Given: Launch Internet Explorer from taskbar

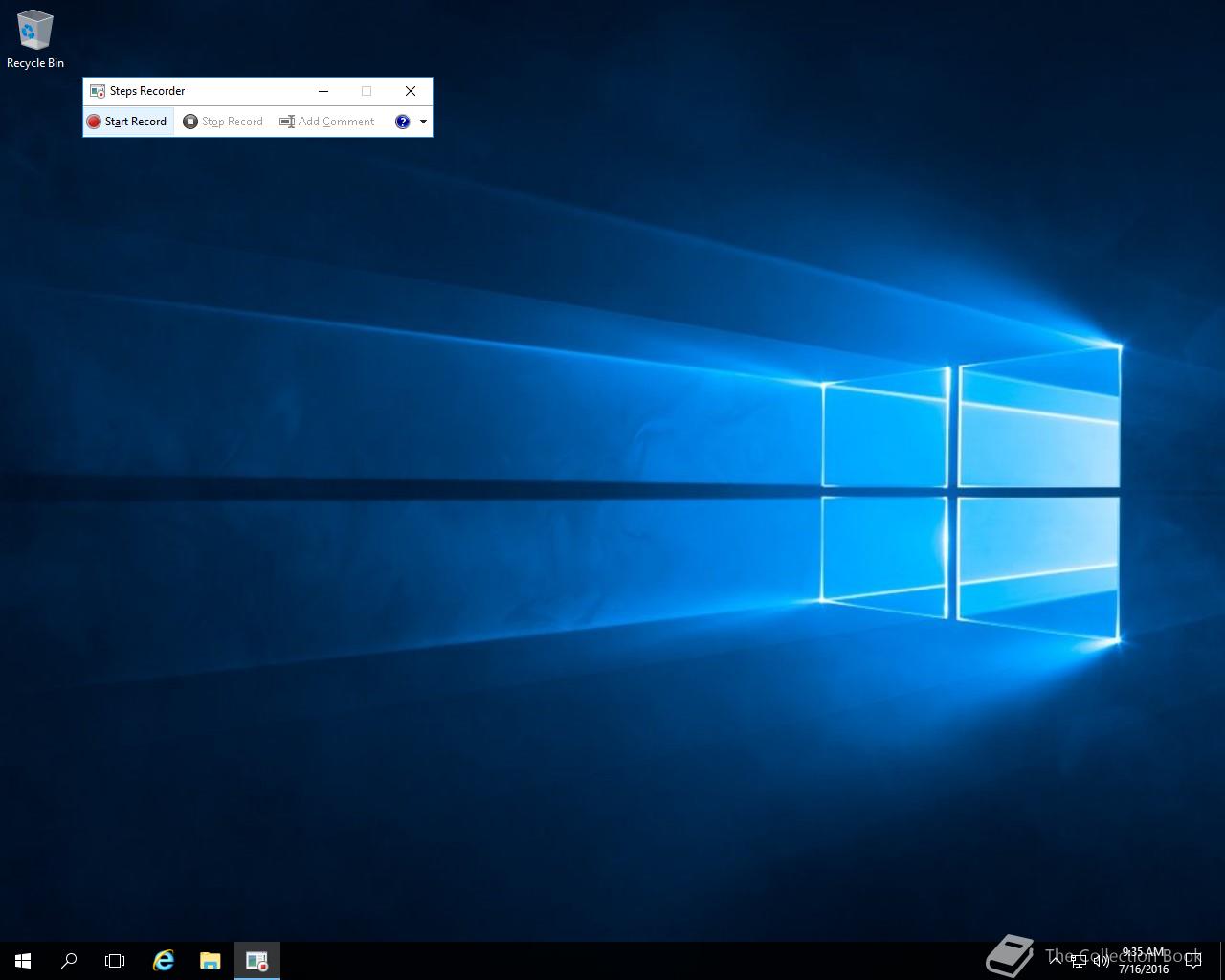Looking at the screenshot, I should pyautogui.click(x=164, y=961).
